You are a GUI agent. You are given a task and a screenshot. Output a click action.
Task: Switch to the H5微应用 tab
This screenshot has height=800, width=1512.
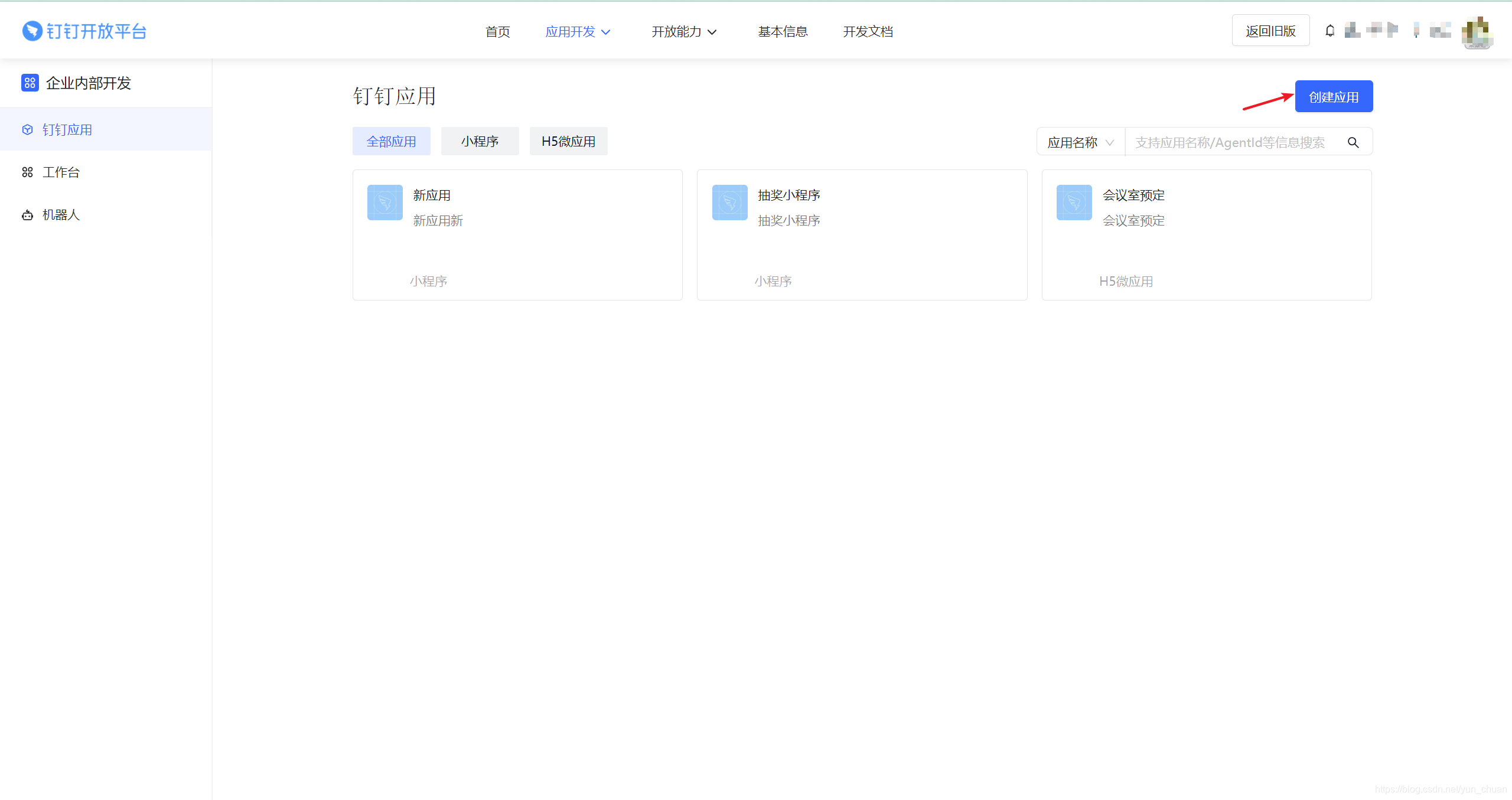(569, 141)
